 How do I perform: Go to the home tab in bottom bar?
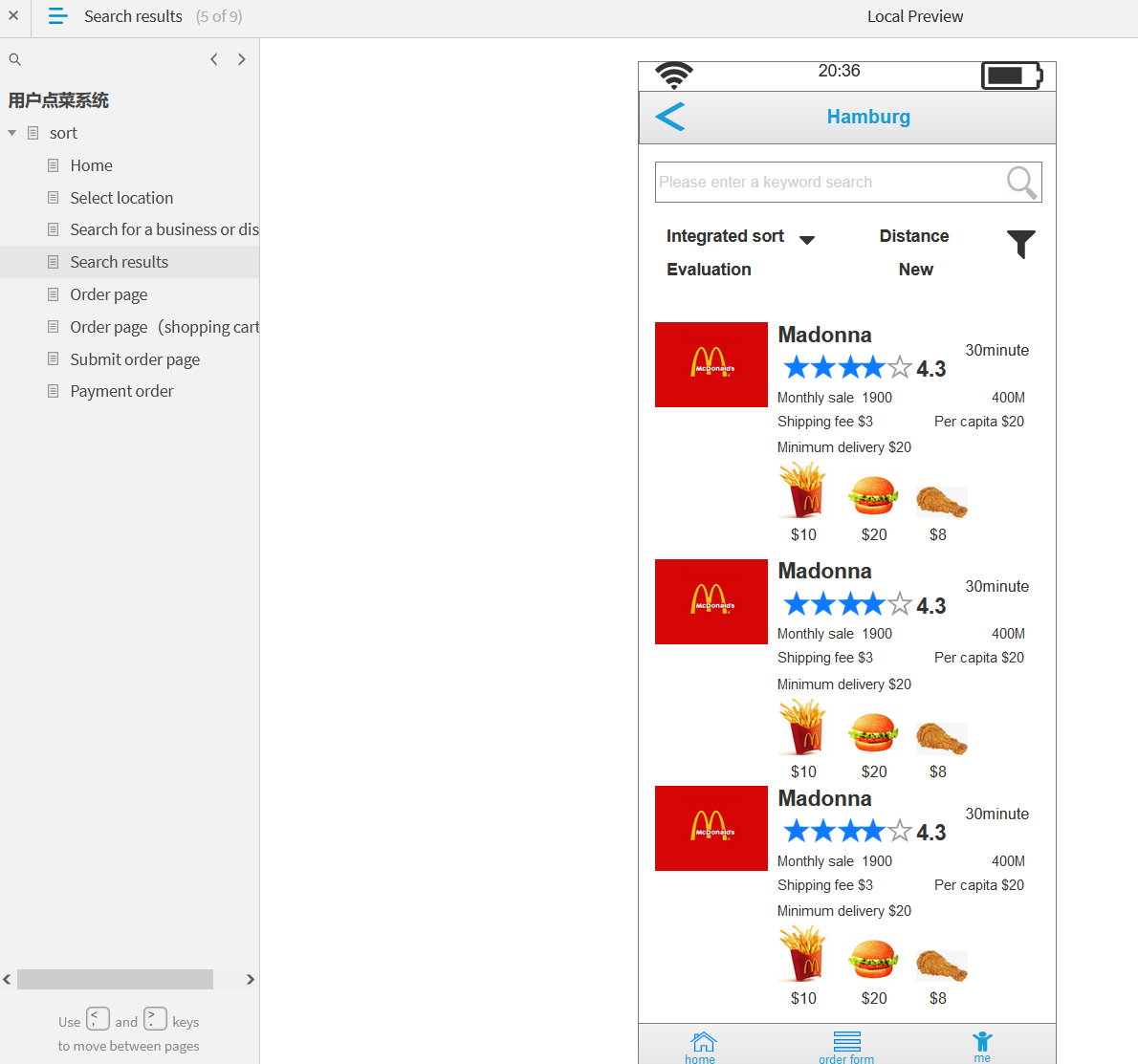[701, 1048]
